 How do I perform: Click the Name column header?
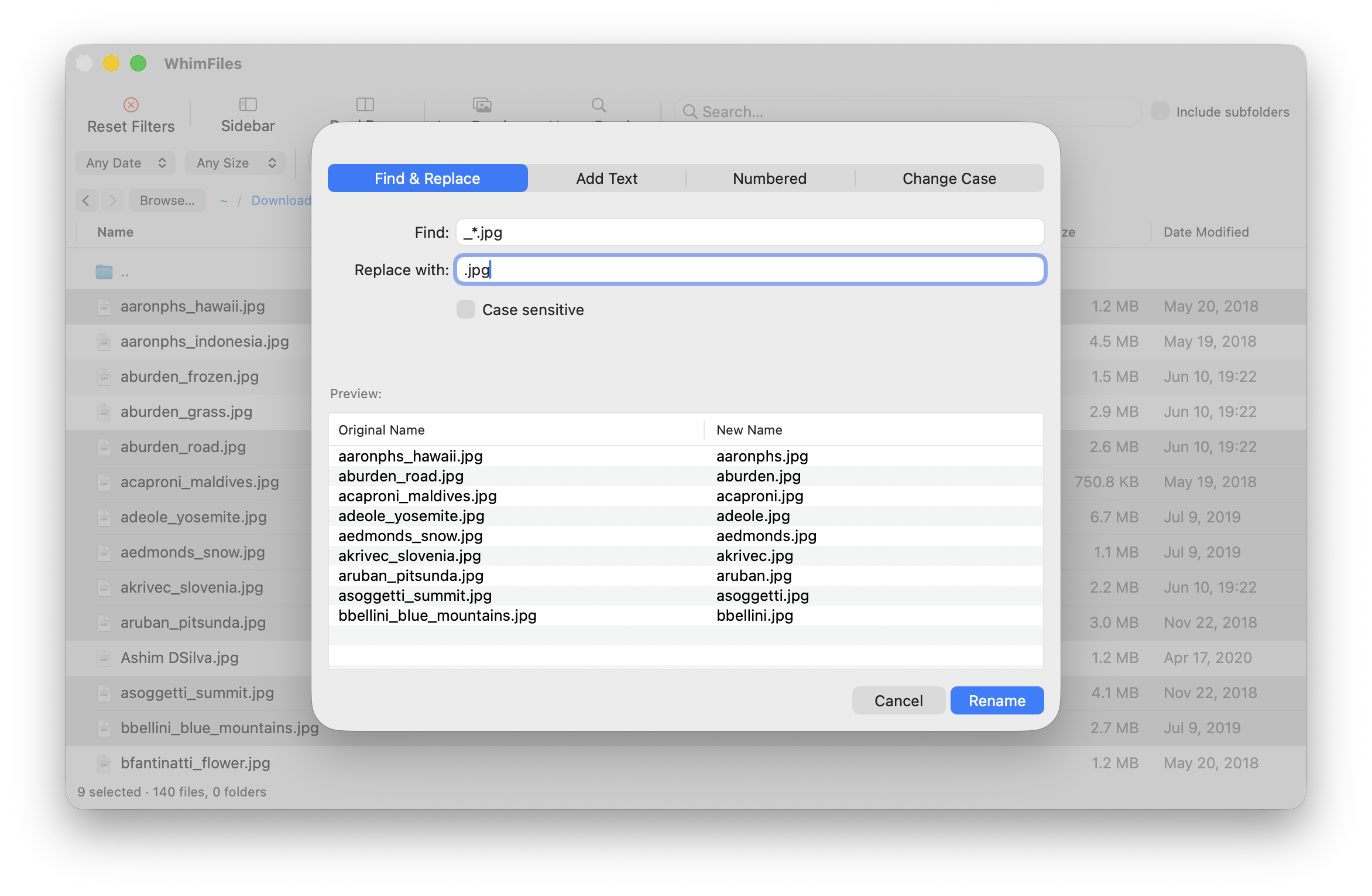[115, 232]
